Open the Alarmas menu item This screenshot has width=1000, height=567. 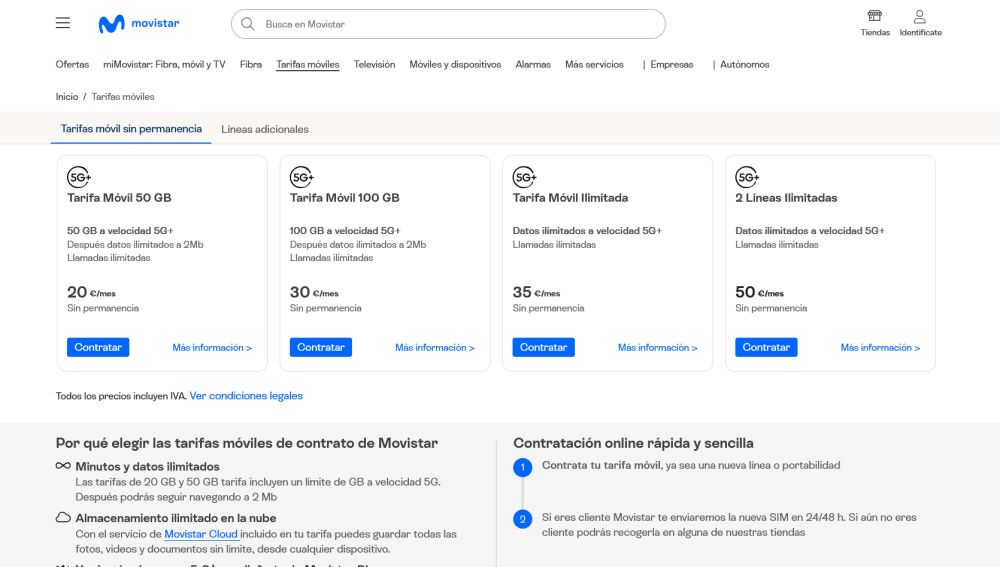(533, 64)
